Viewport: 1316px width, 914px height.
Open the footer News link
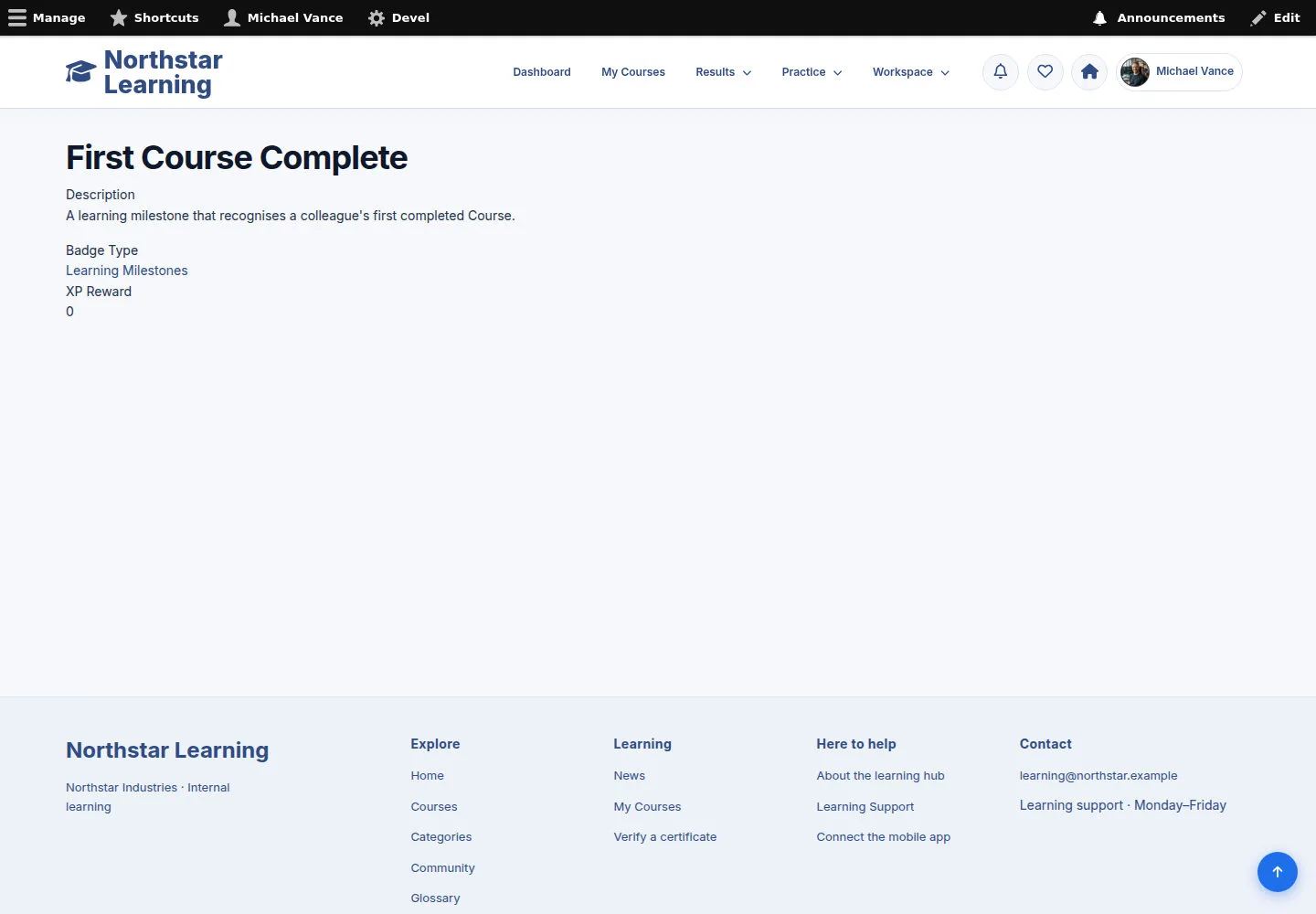(630, 776)
